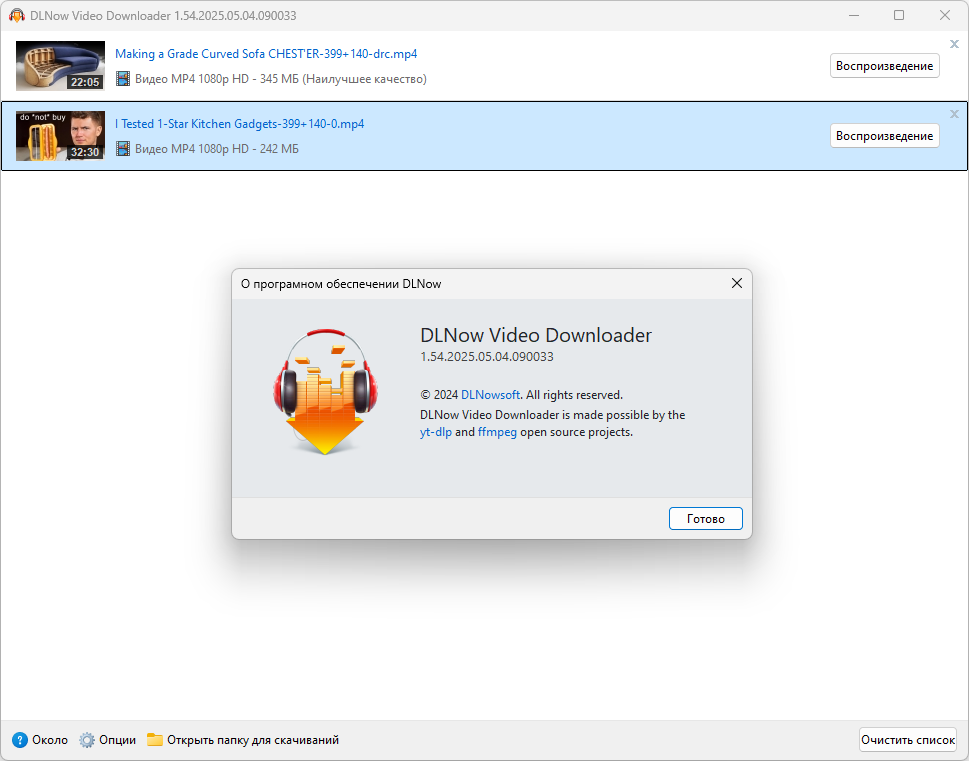Click the Kitchen Gadgets video thumbnail
The width and height of the screenshot is (969, 761).
point(61,136)
